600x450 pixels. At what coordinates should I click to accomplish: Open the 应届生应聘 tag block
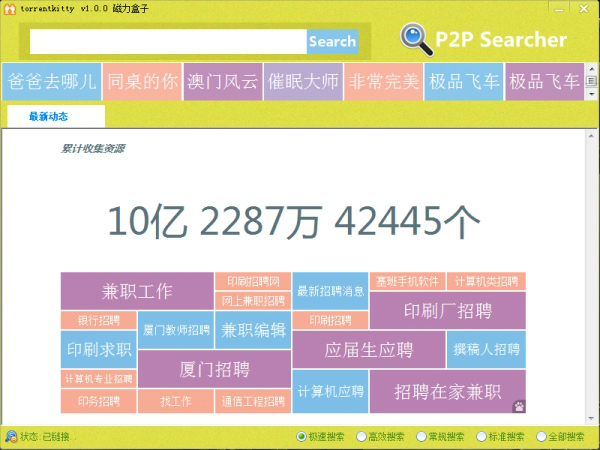[368, 350]
